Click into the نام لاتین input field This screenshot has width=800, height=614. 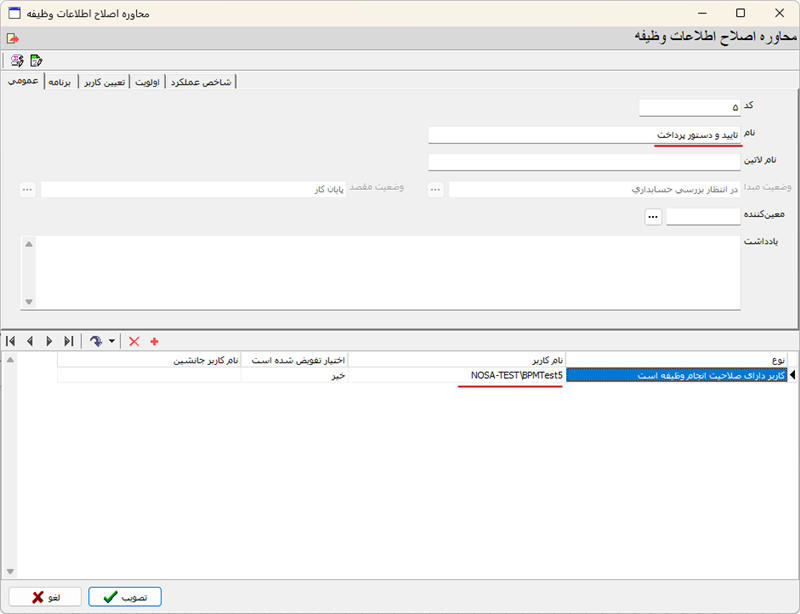pos(585,161)
